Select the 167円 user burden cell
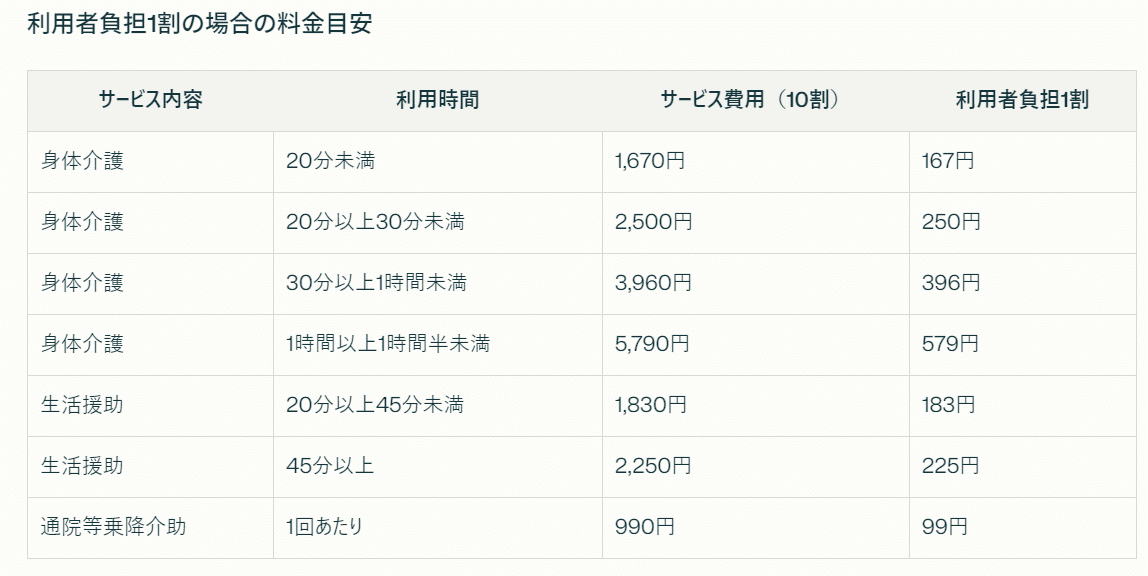 tap(1022, 162)
